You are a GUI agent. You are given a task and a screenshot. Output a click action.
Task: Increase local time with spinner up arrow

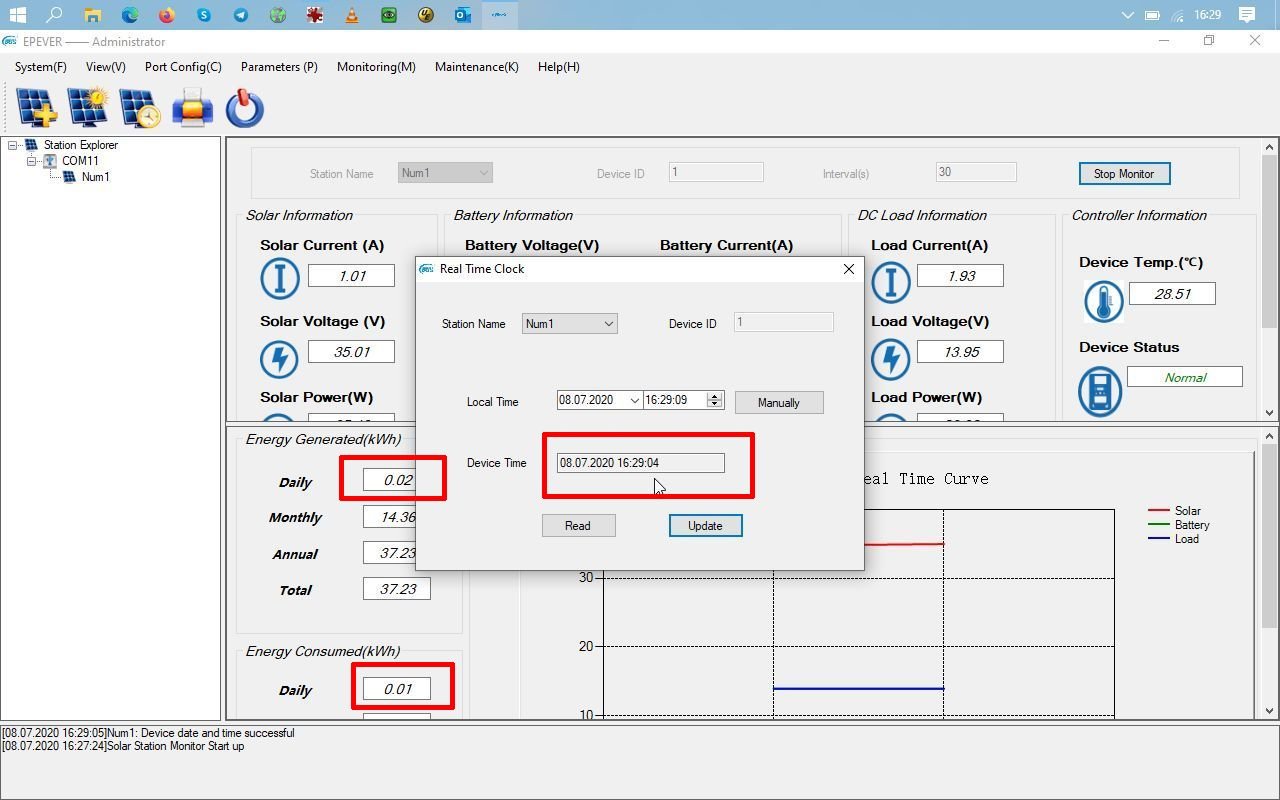coord(714,396)
